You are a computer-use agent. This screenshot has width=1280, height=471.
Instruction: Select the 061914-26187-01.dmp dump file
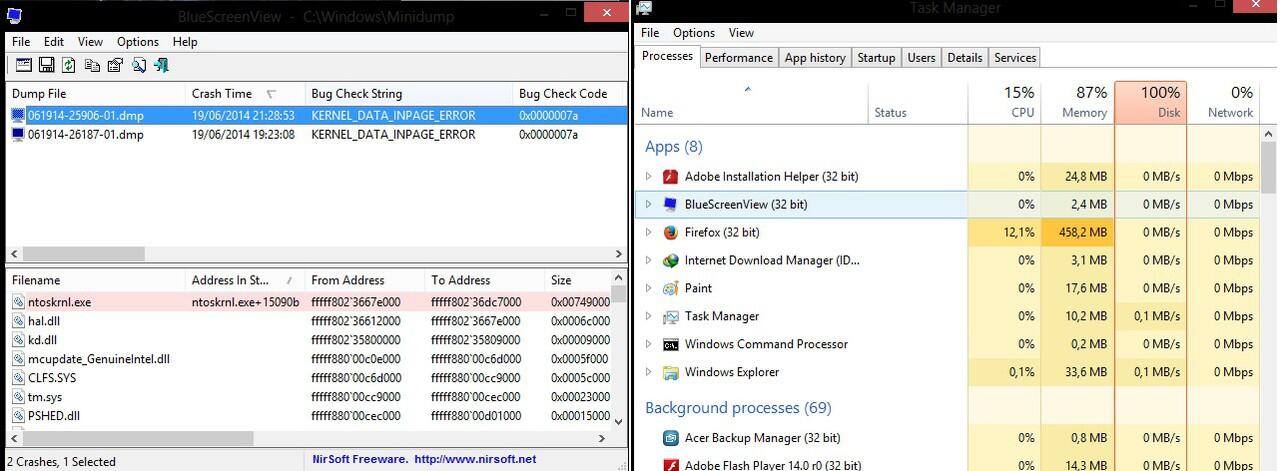85,134
